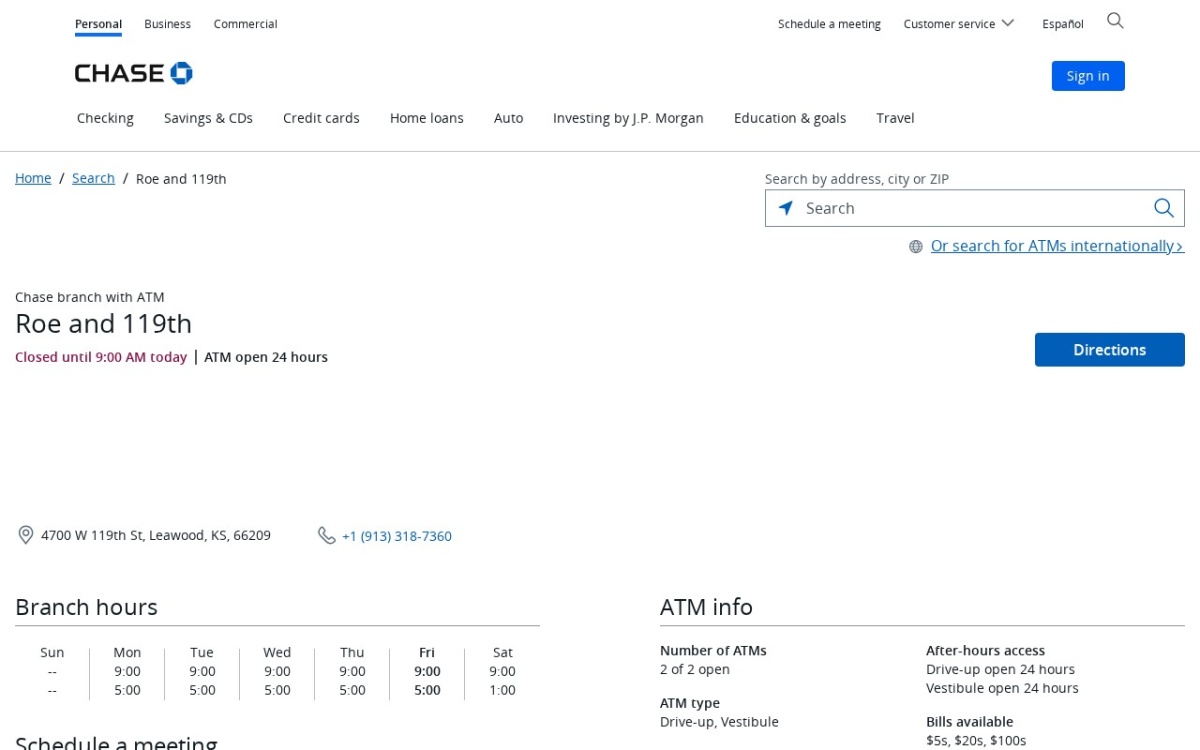Click the Bills available label
This screenshot has width=1200, height=750.
pyautogui.click(x=969, y=721)
